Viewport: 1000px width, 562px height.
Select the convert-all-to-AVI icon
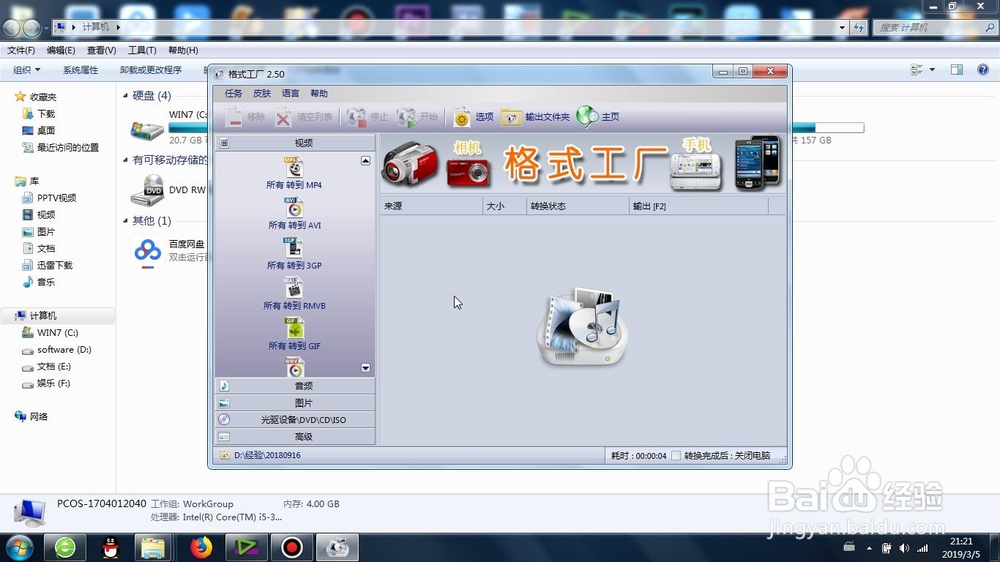coord(294,208)
